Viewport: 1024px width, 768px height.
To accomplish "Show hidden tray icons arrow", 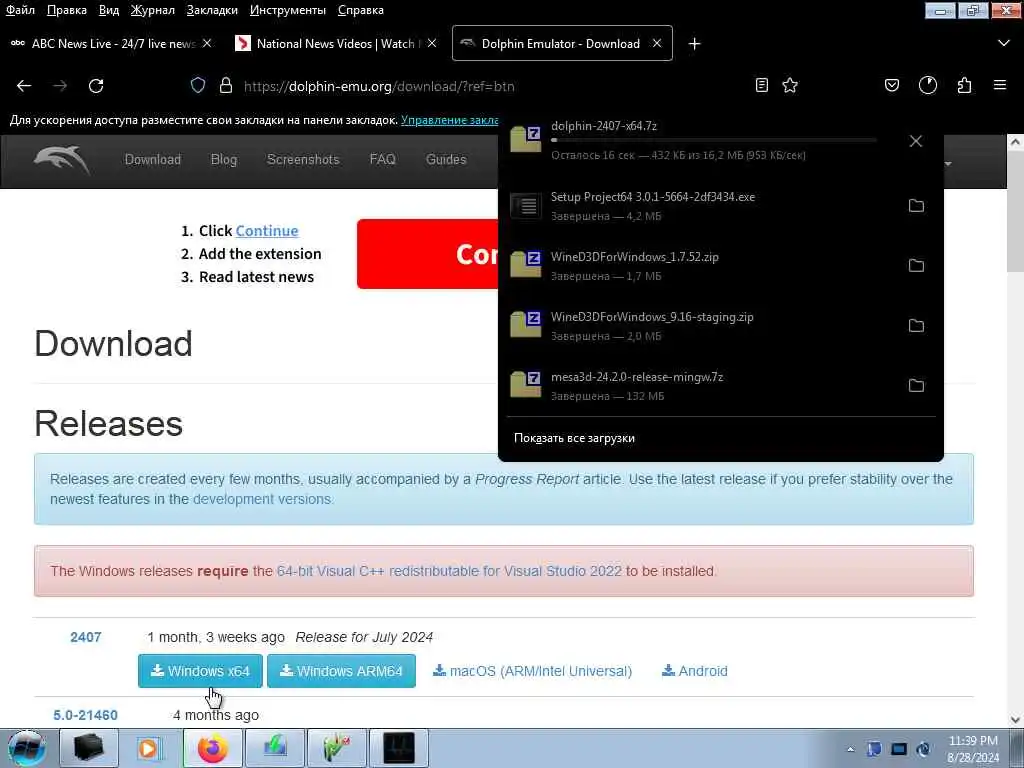I will 850,750.
